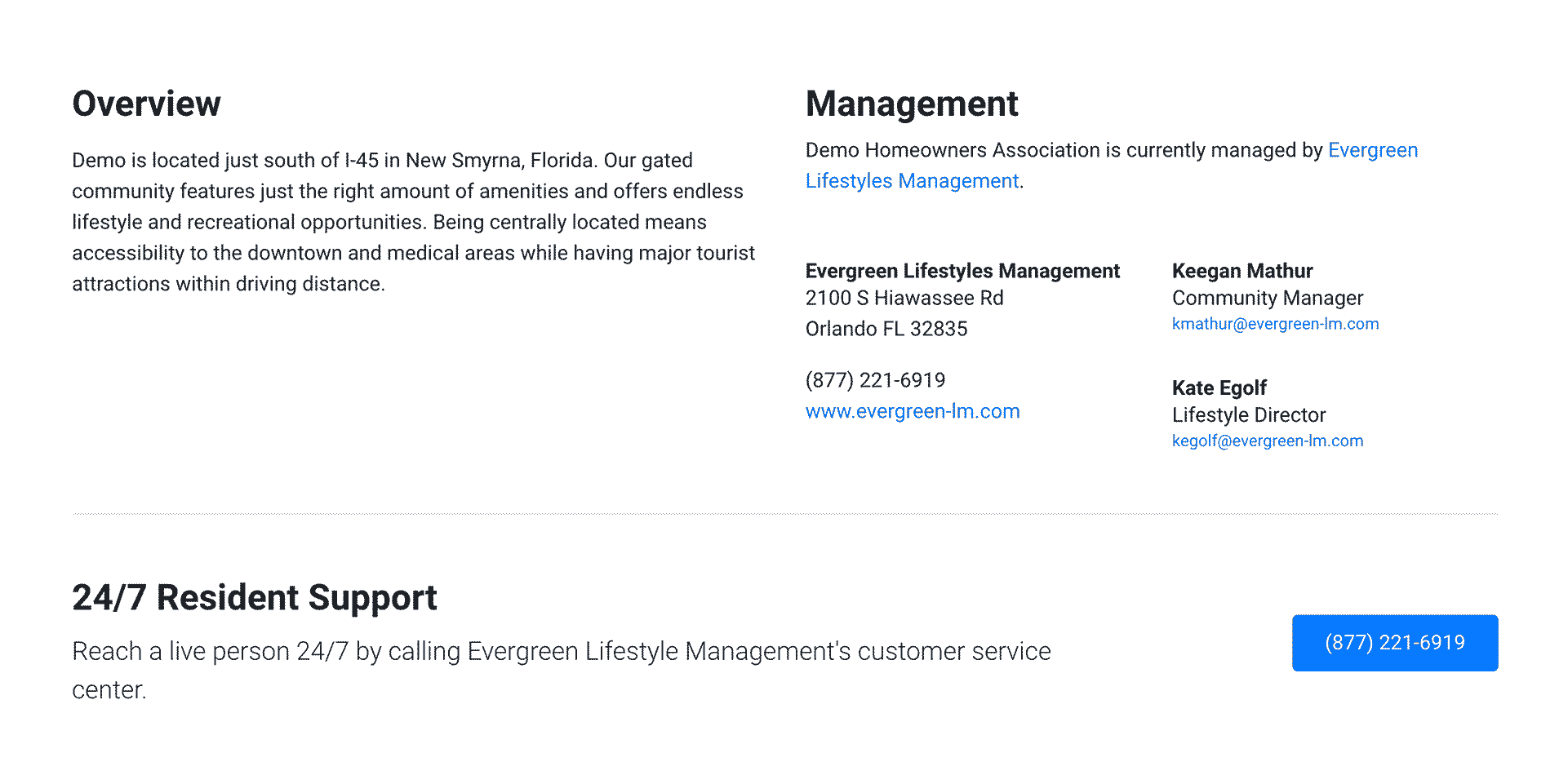This screenshot has width=1568, height=784.
Task: Click the Community Manager job title
Action: 1268,298
